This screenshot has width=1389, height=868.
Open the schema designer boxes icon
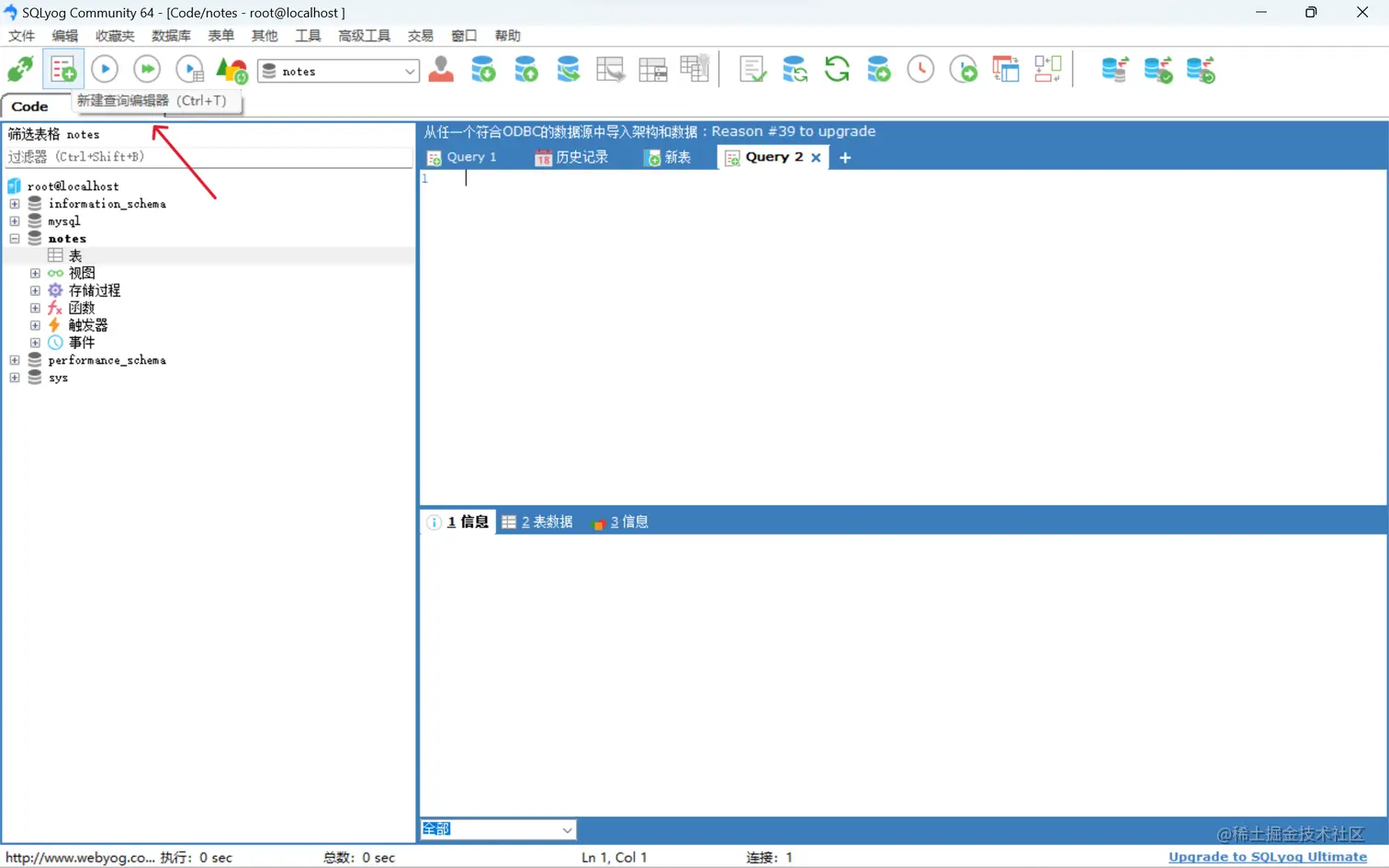tap(1048, 70)
